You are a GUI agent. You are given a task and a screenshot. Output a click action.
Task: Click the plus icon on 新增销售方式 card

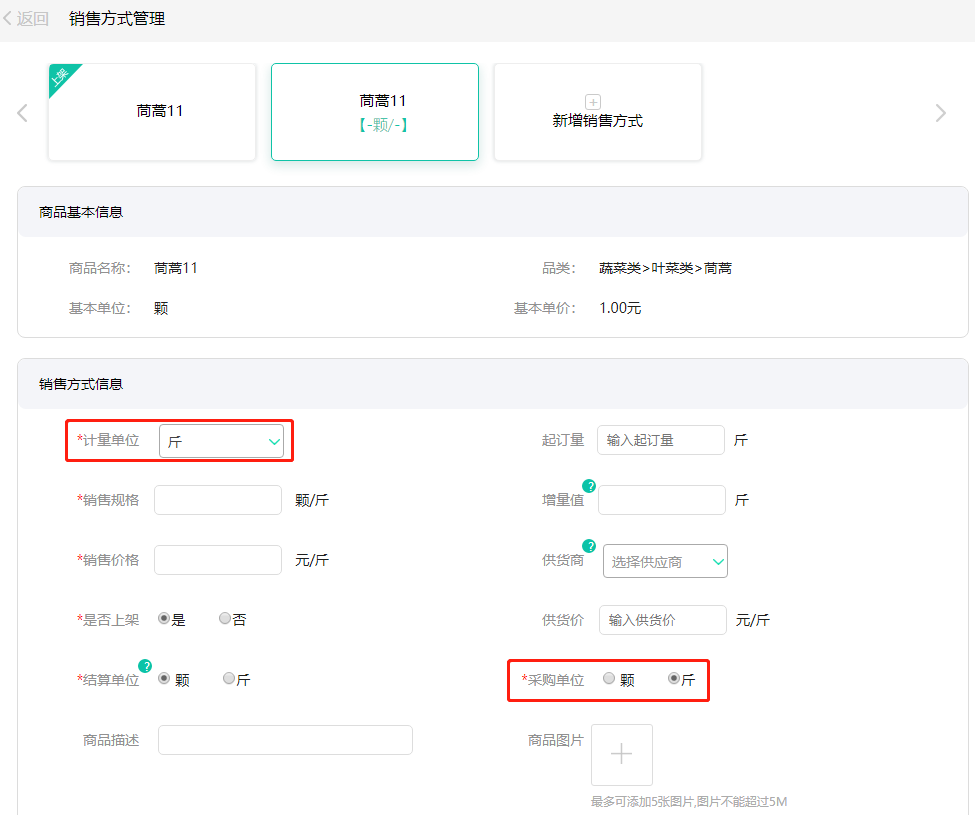[593, 101]
